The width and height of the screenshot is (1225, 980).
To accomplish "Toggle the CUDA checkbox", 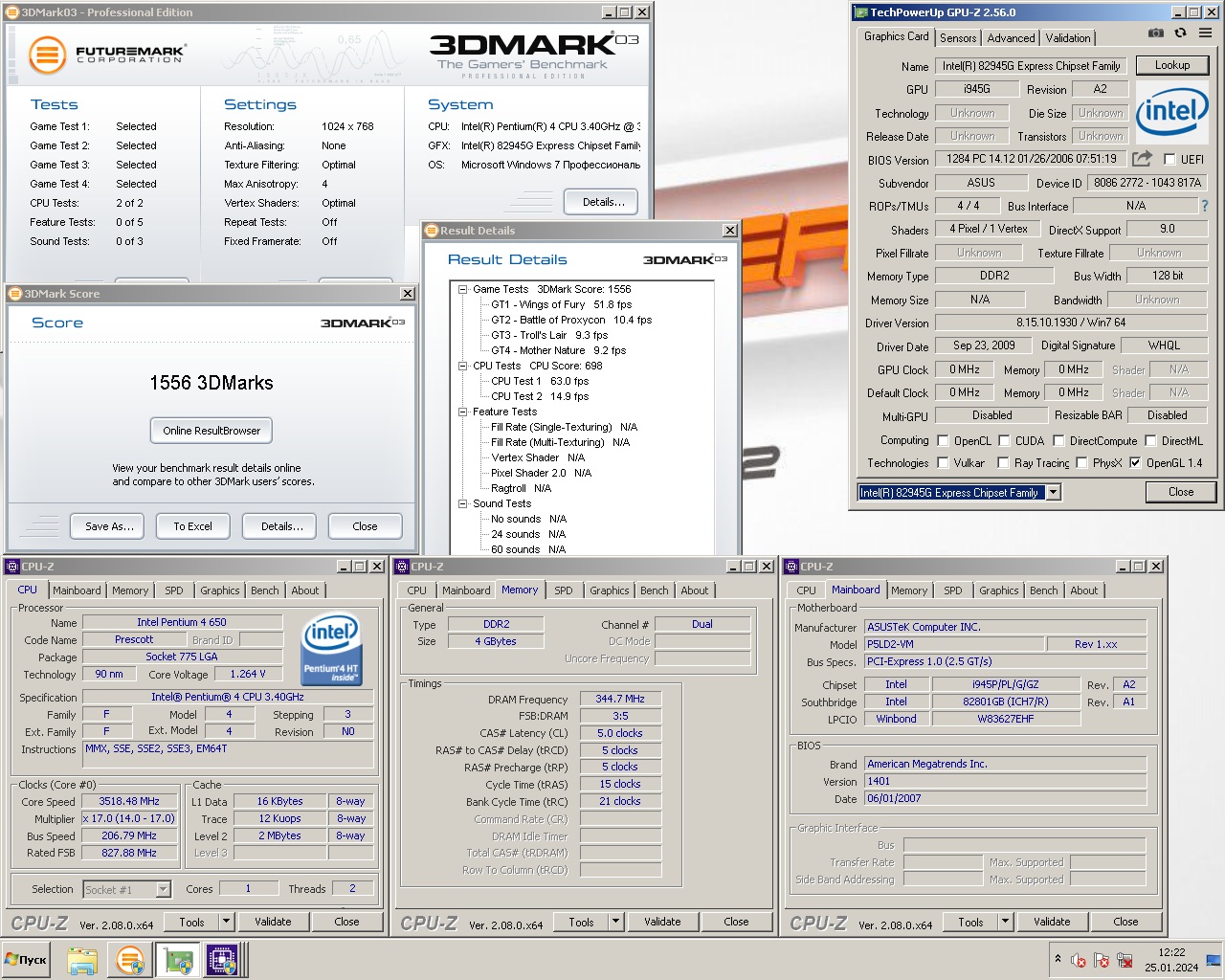I will pyautogui.click(x=1005, y=441).
